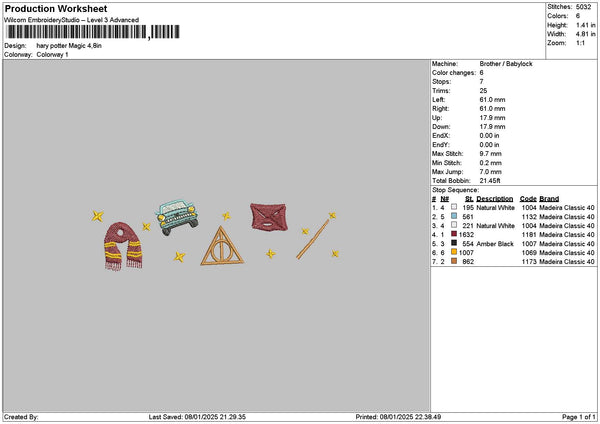
Task: Click 'Wilcom EmbroideryStudio – Level 3 Advanced' text
Action: point(72,20)
